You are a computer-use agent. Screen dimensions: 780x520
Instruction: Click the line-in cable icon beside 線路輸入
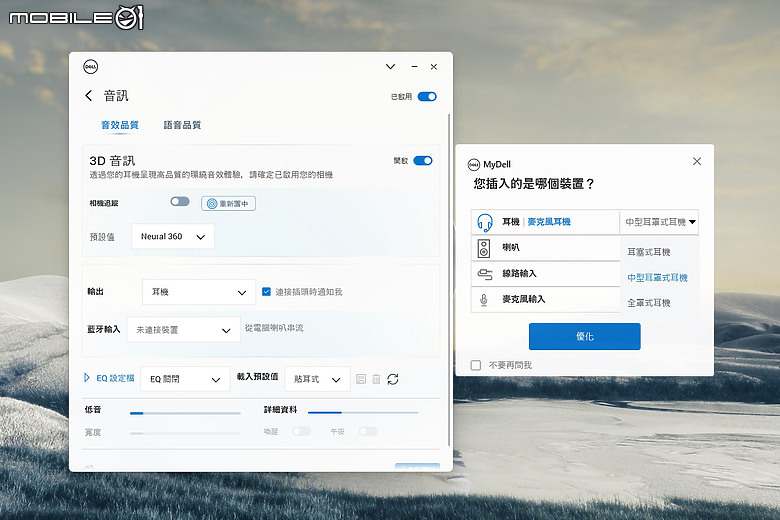[485, 274]
